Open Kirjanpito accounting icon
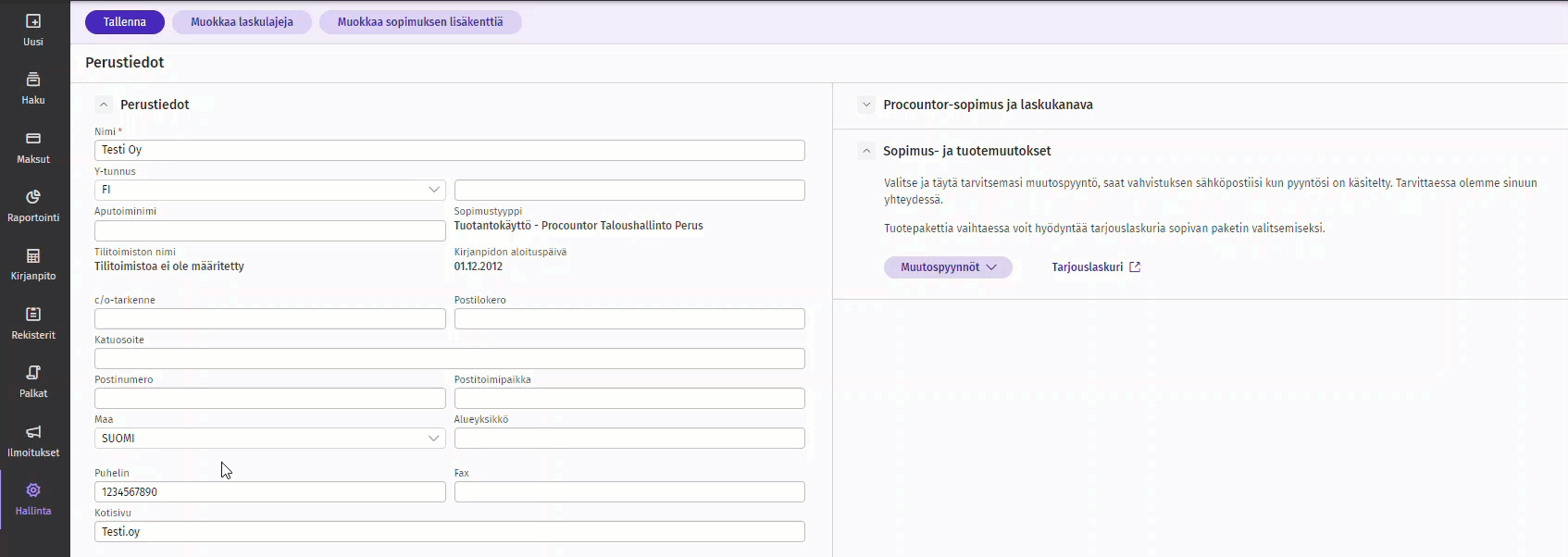The image size is (1568, 557). click(33, 256)
